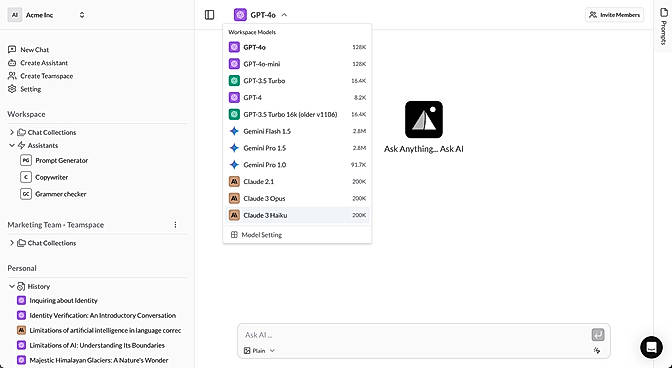This screenshot has width=672, height=368.
Task: Open the Setting gear icon
Action: [x=12, y=89]
